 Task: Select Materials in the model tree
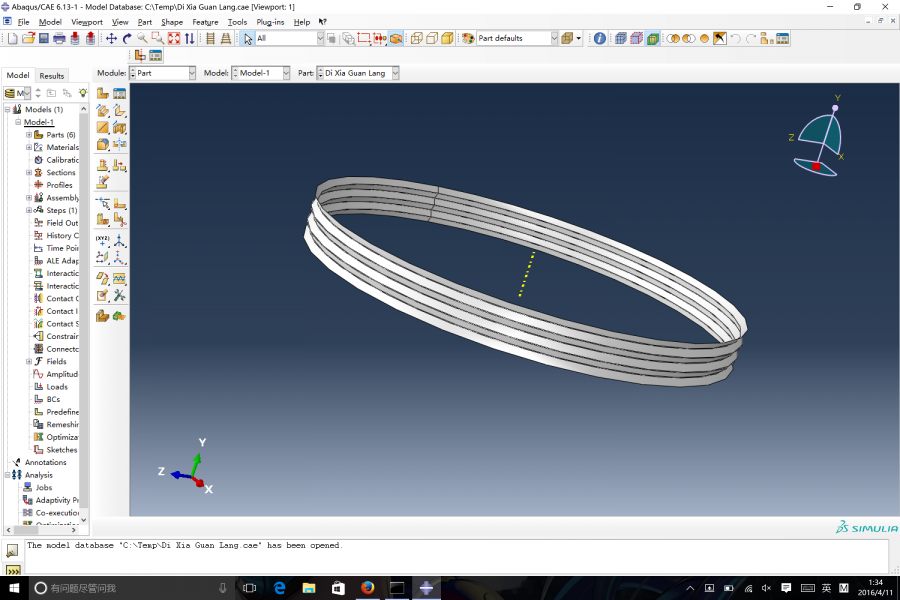click(62, 147)
